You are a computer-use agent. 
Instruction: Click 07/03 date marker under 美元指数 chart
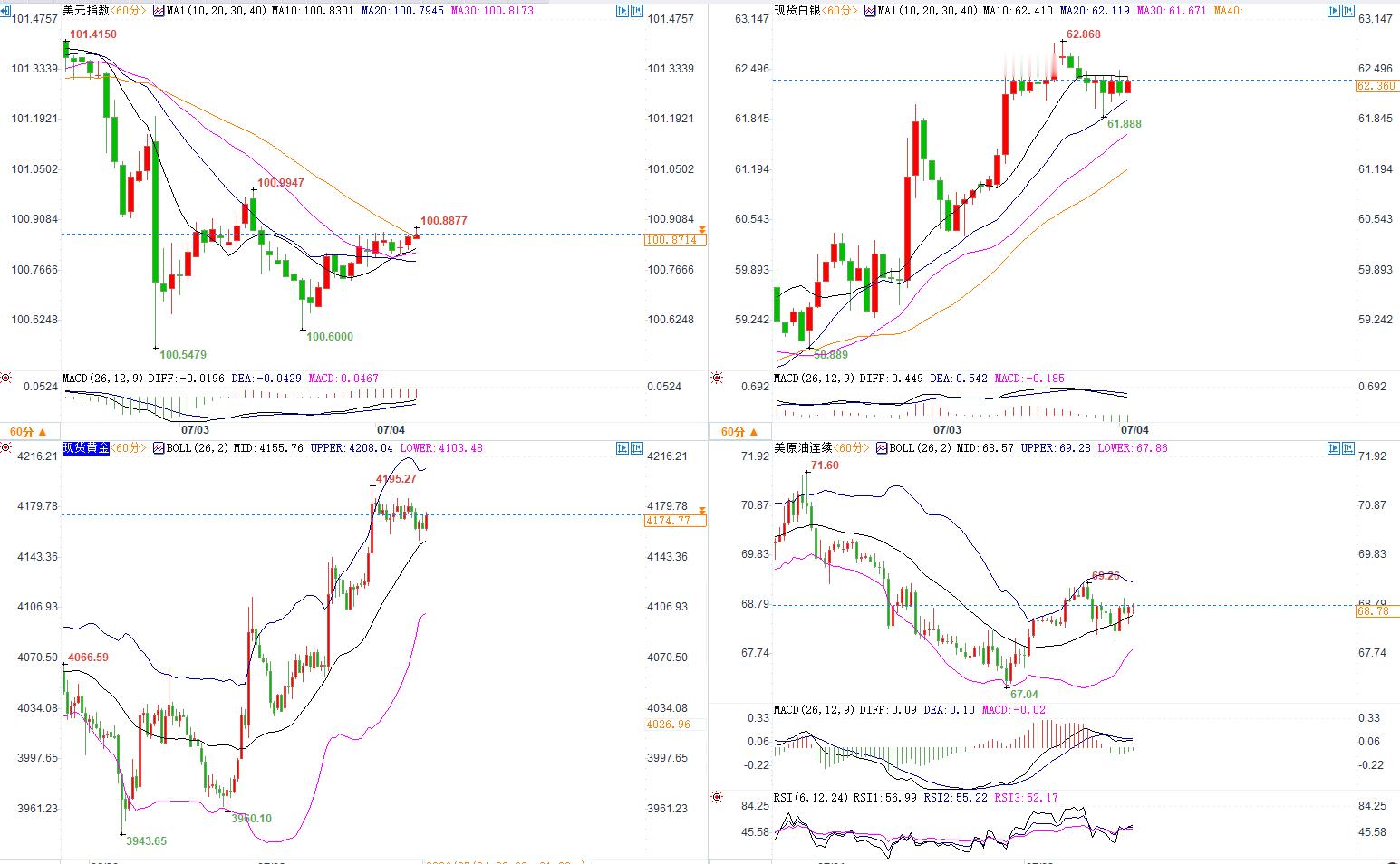coord(195,430)
